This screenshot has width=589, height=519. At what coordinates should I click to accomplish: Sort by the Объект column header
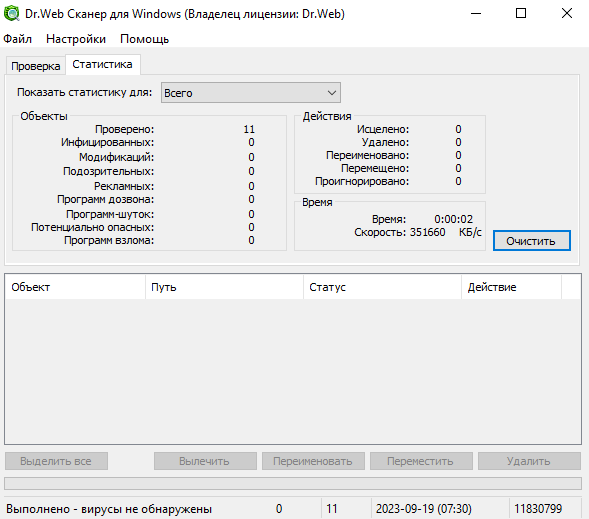coord(75,287)
